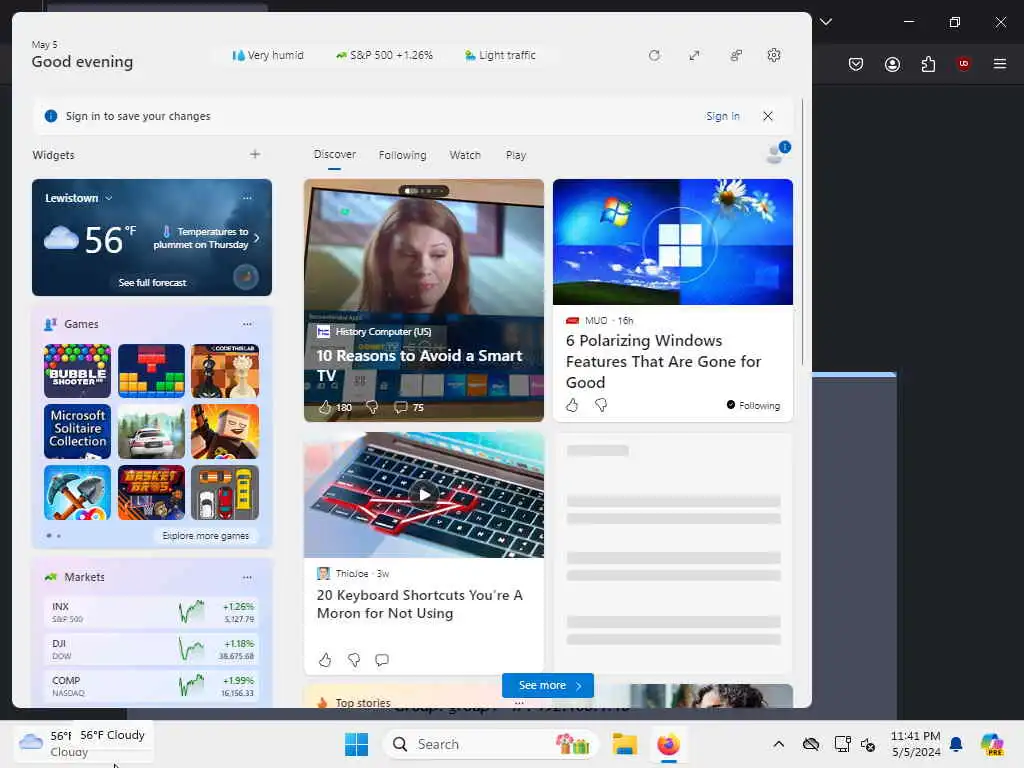Expand widgets board to full view
1024x768 pixels.
694,56
